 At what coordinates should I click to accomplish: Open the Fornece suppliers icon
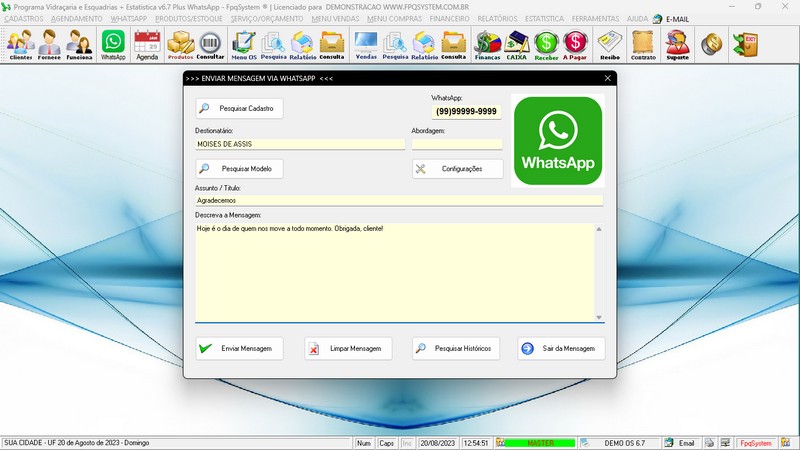49,45
